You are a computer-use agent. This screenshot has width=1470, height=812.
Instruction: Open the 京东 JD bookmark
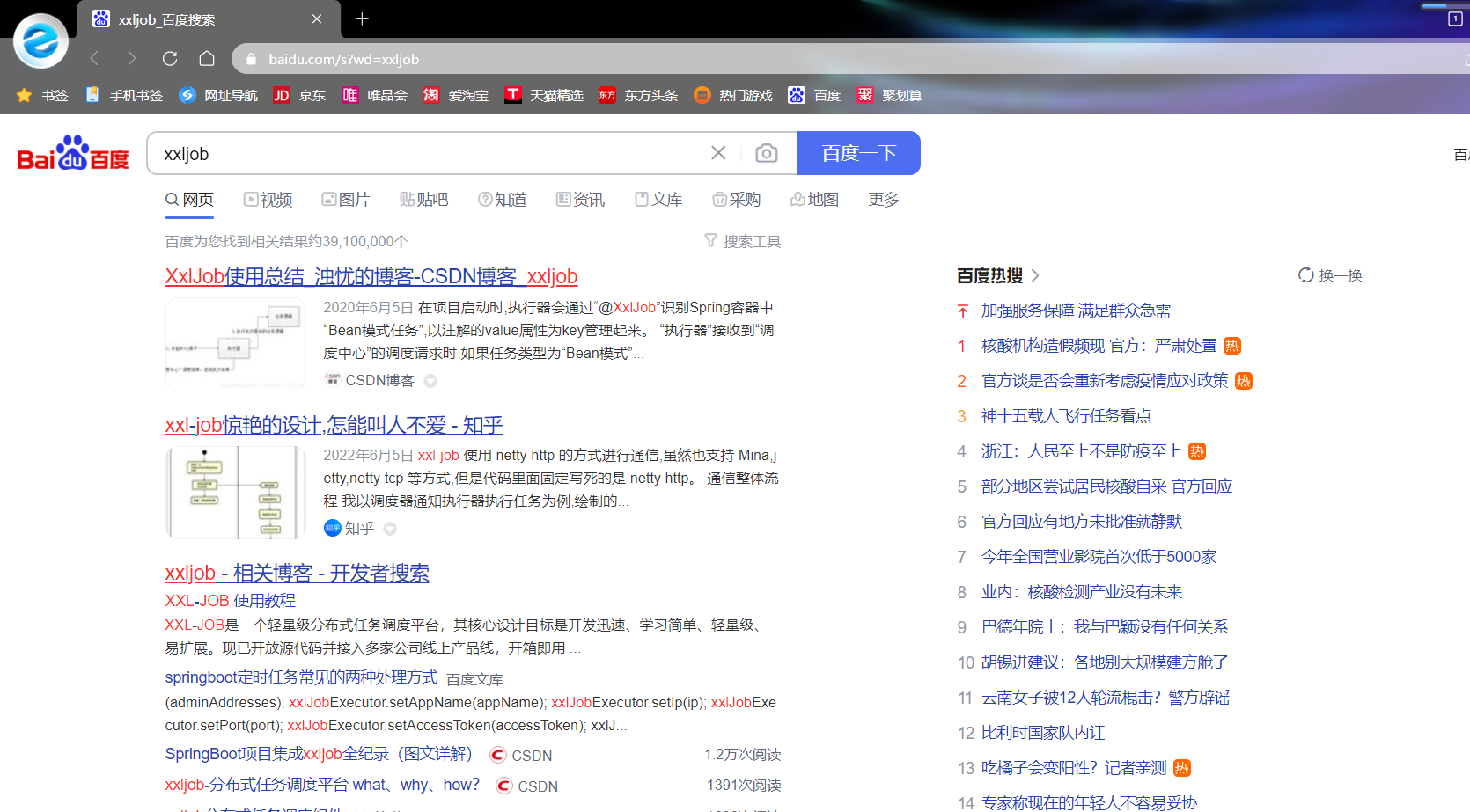[x=299, y=95]
